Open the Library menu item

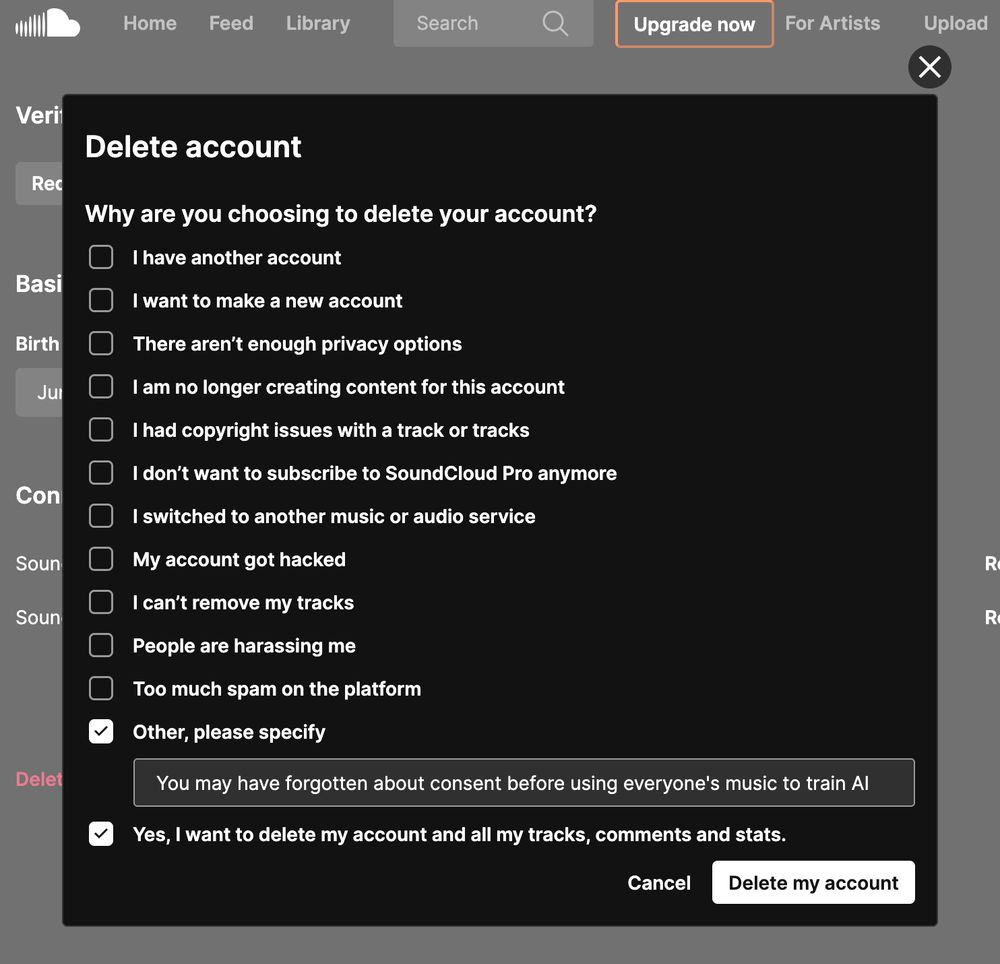pyautogui.click(x=318, y=23)
